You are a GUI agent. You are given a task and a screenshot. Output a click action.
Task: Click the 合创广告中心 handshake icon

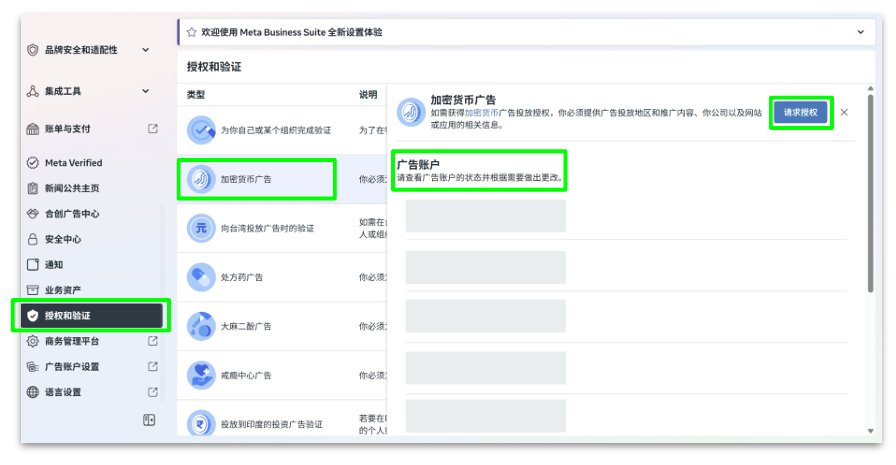coord(33,214)
